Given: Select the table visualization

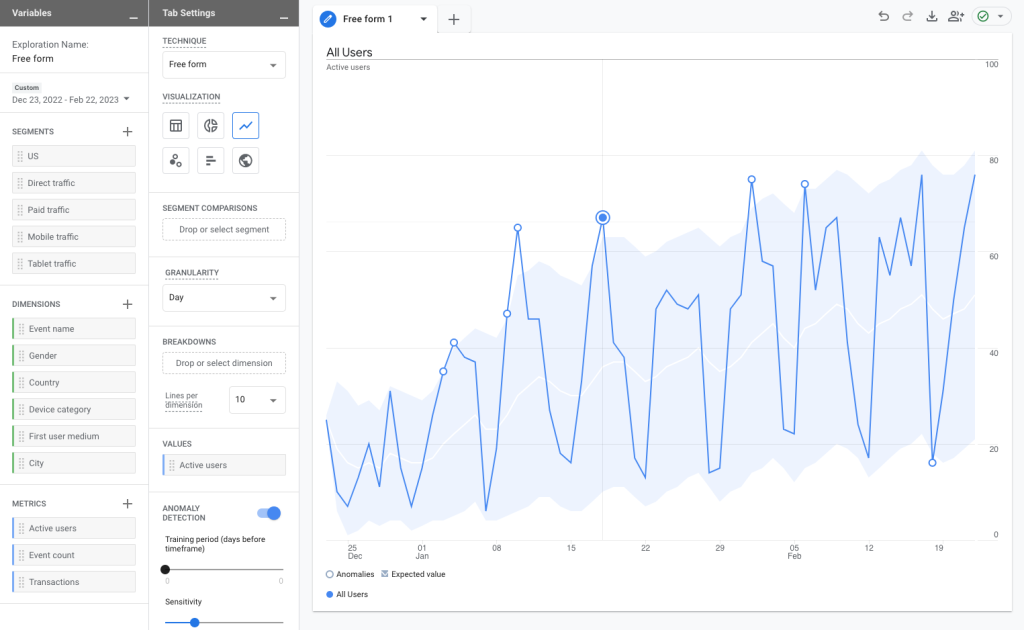Looking at the screenshot, I should tap(176, 125).
